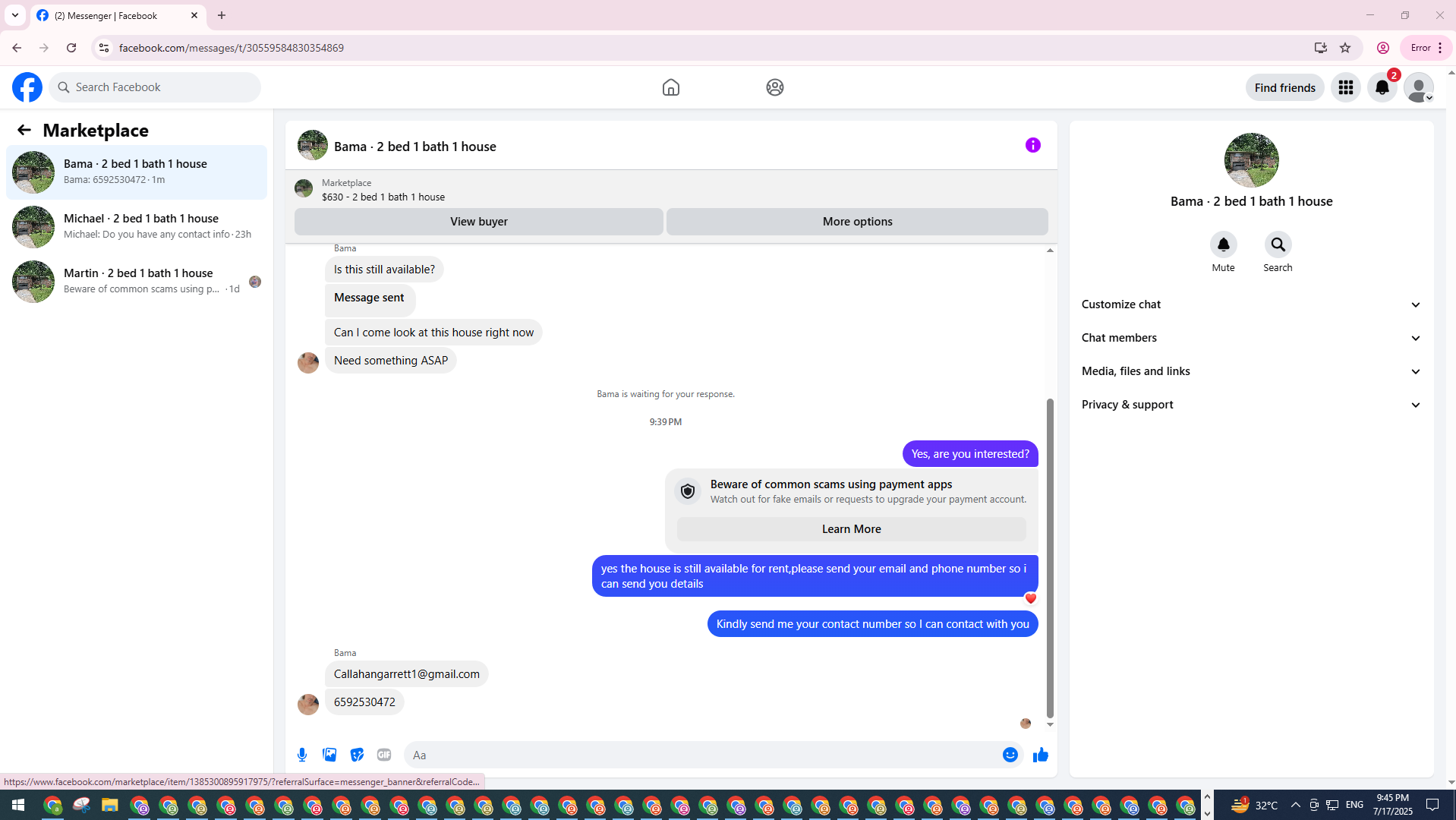This screenshot has height=820, width=1456.
Task: Click the Bama sender avatar beside the phone number
Action: point(308,705)
